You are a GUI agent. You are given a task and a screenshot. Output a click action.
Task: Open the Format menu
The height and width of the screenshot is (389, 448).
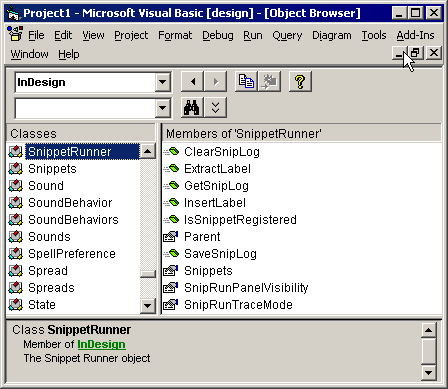[x=175, y=35]
